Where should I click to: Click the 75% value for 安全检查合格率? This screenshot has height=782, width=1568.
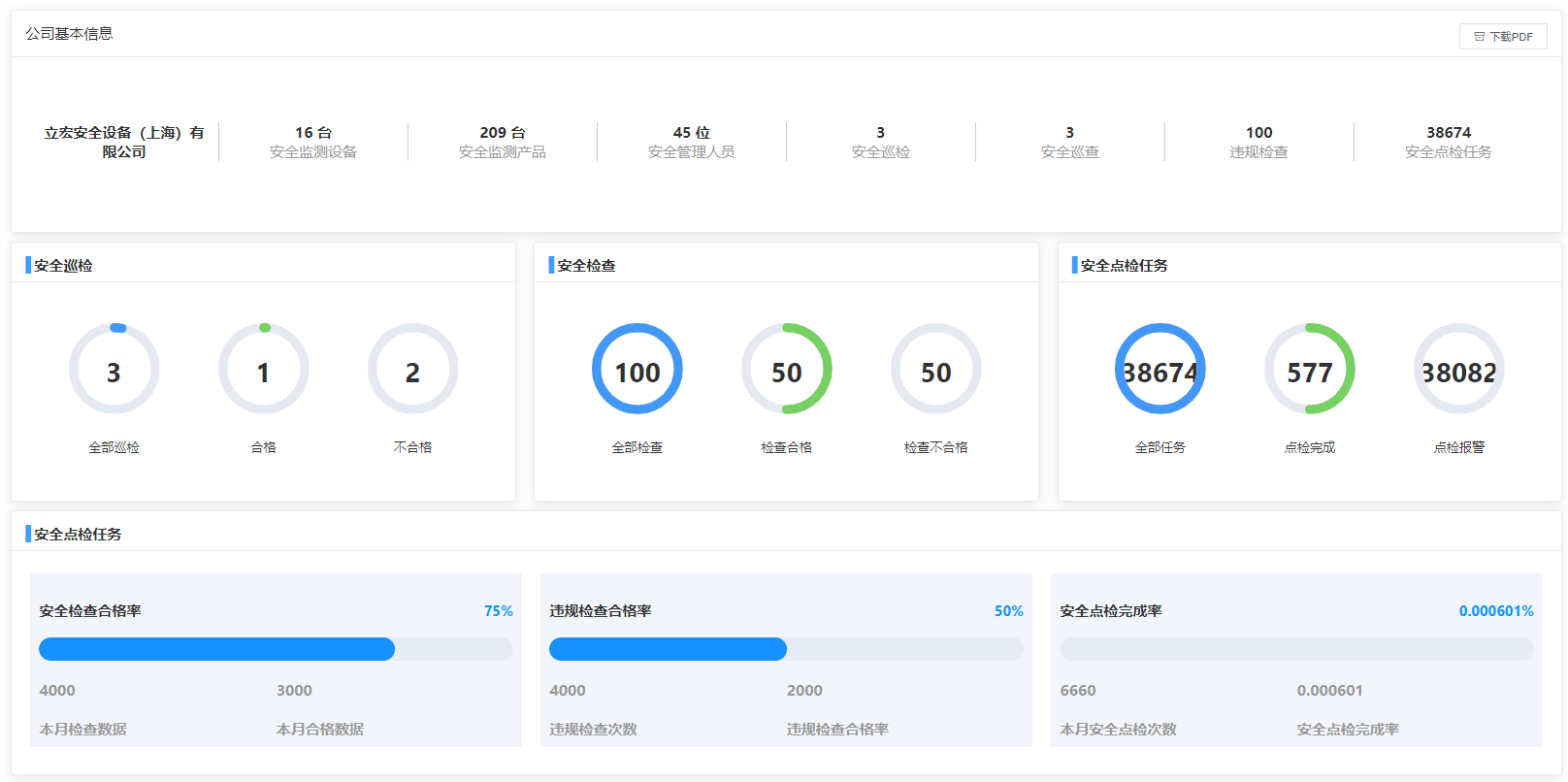[x=498, y=611]
